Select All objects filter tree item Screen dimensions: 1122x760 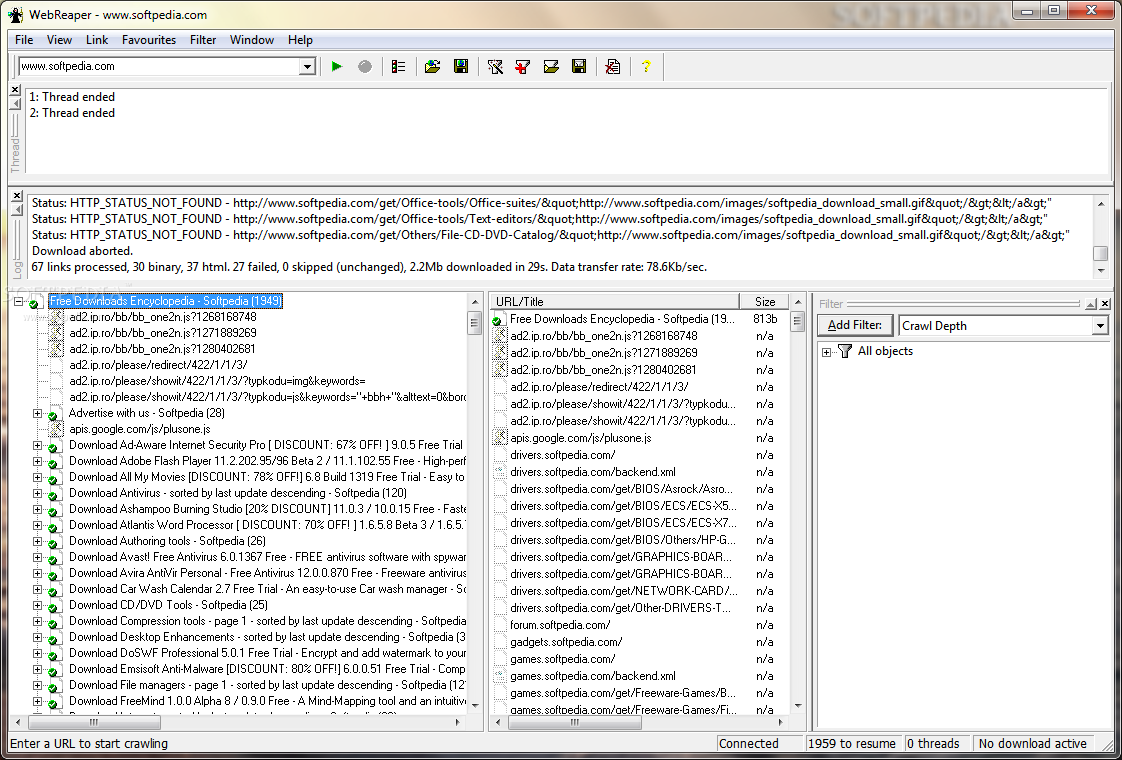click(885, 351)
